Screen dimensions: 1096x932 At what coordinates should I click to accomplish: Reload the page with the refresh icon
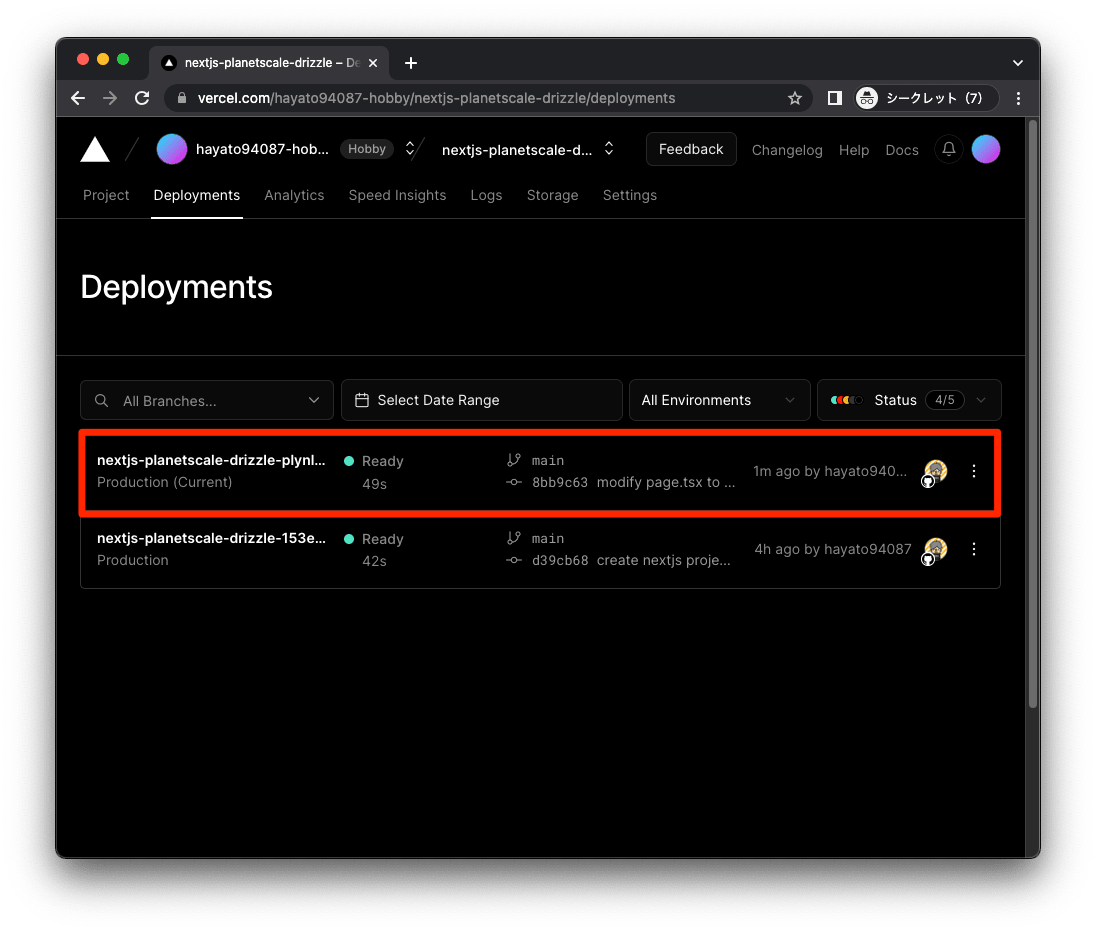click(142, 98)
